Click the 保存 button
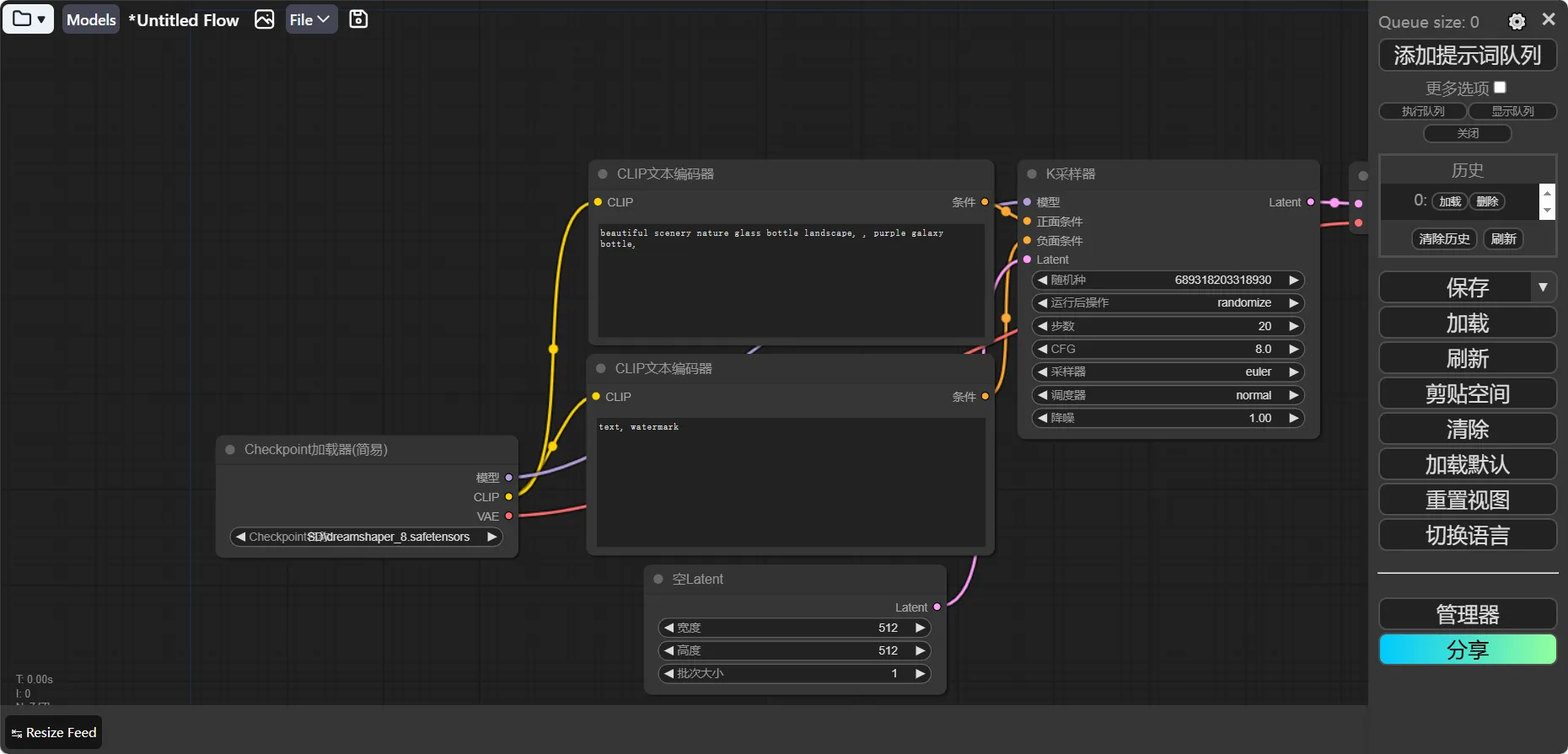This screenshot has height=754, width=1568. tap(1456, 287)
